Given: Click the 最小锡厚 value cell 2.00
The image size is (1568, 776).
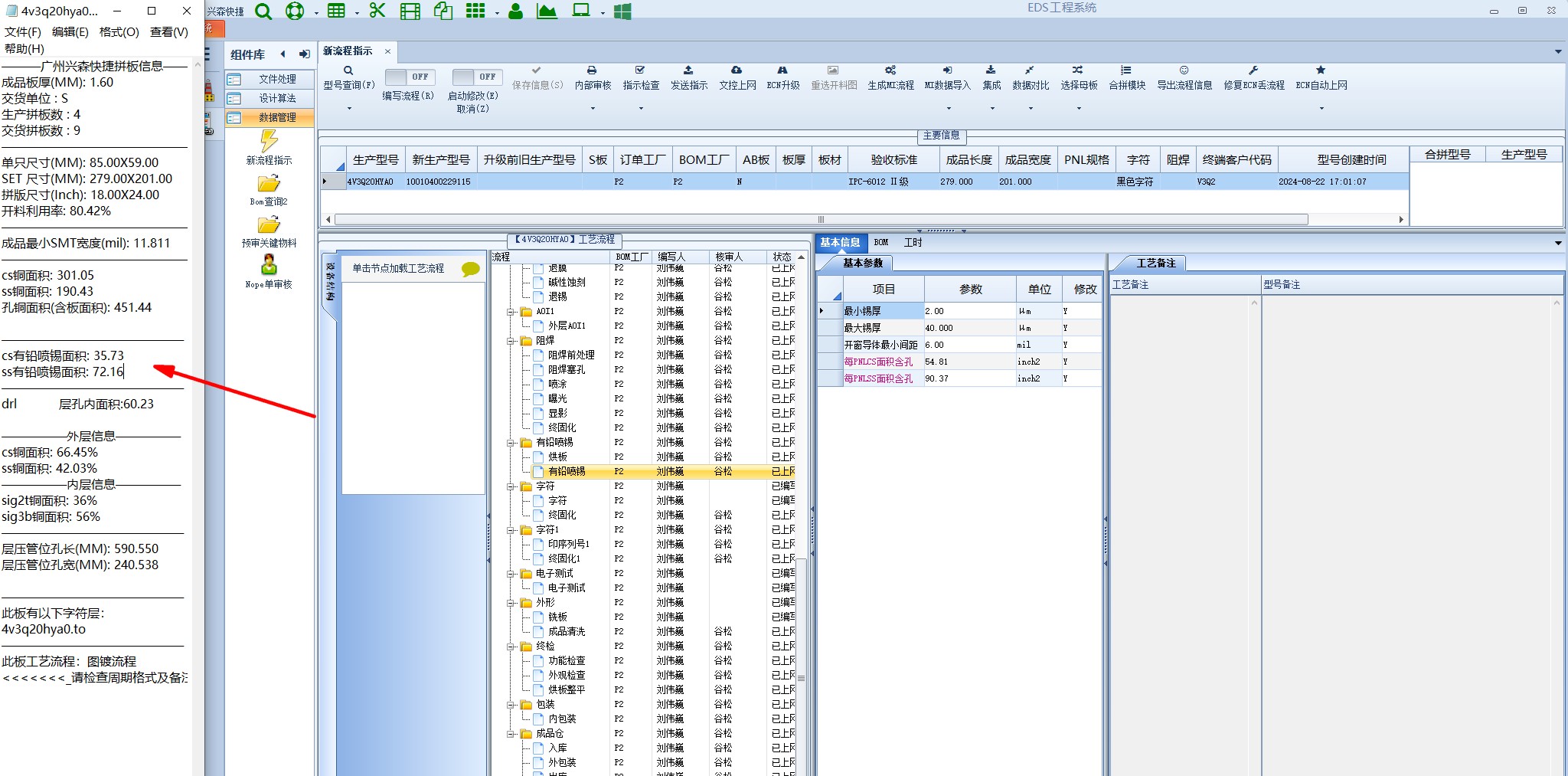Looking at the screenshot, I should [x=969, y=311].
